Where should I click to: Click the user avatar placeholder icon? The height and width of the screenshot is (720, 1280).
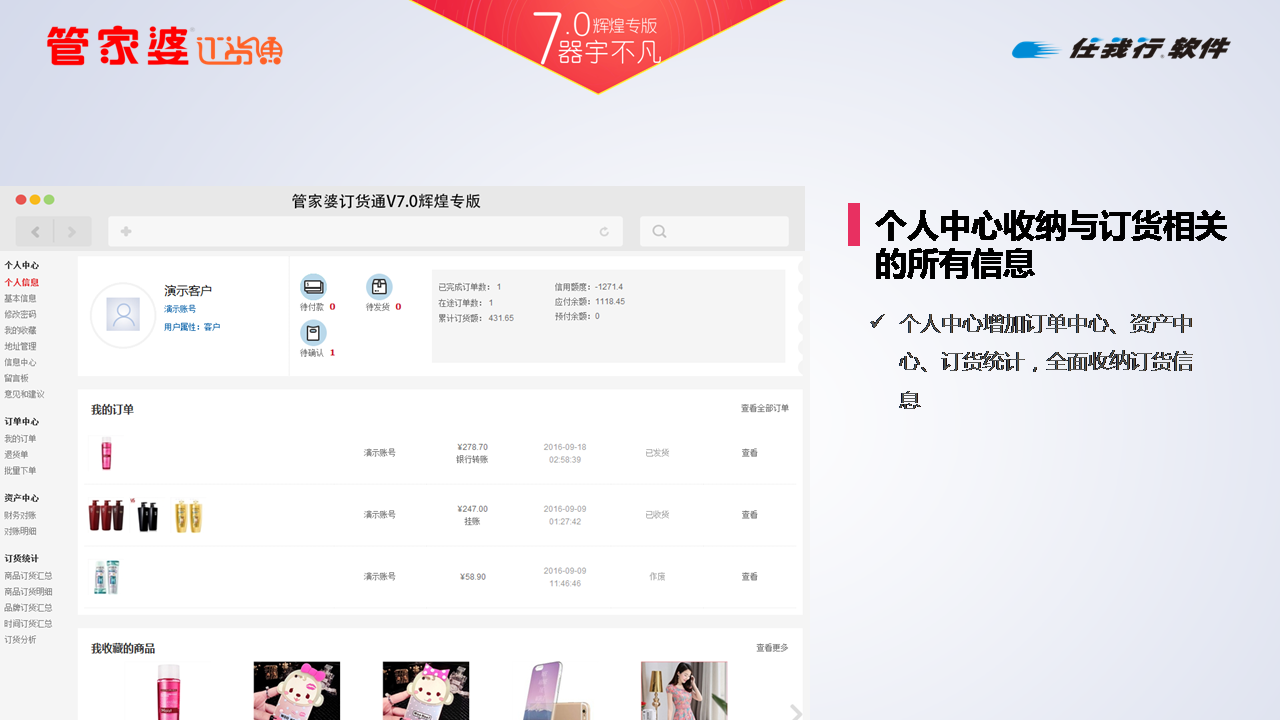(x=123, y=315)
